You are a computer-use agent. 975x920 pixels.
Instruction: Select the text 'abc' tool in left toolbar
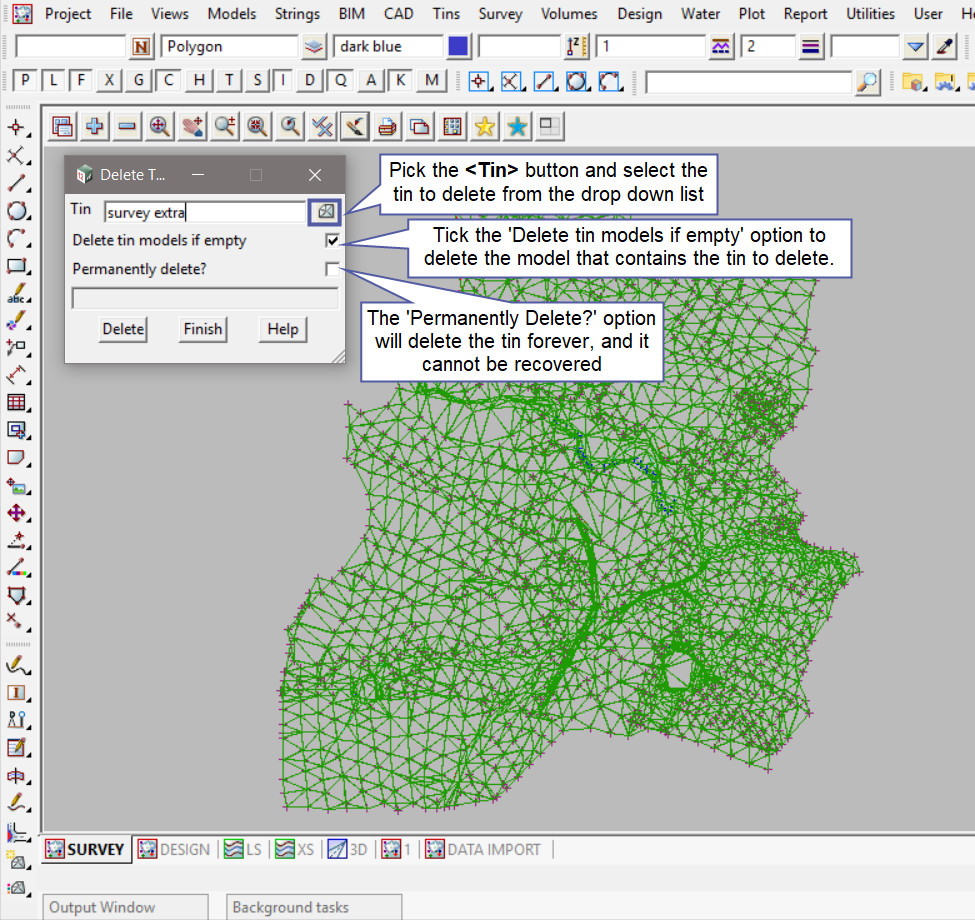tap(16, 295)
